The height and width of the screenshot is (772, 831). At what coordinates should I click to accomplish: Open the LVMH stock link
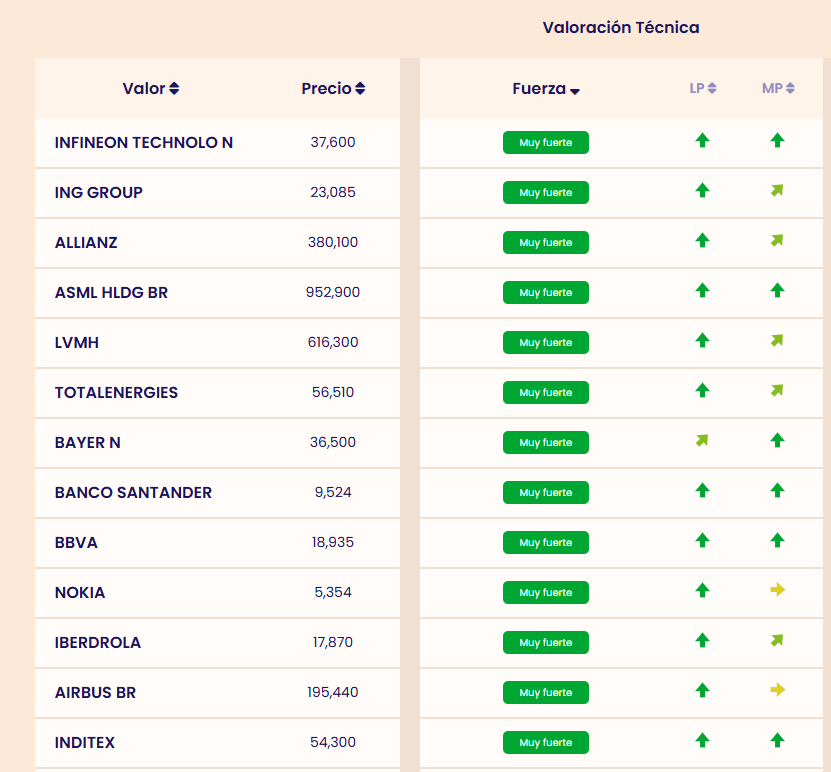pos(77,342)
